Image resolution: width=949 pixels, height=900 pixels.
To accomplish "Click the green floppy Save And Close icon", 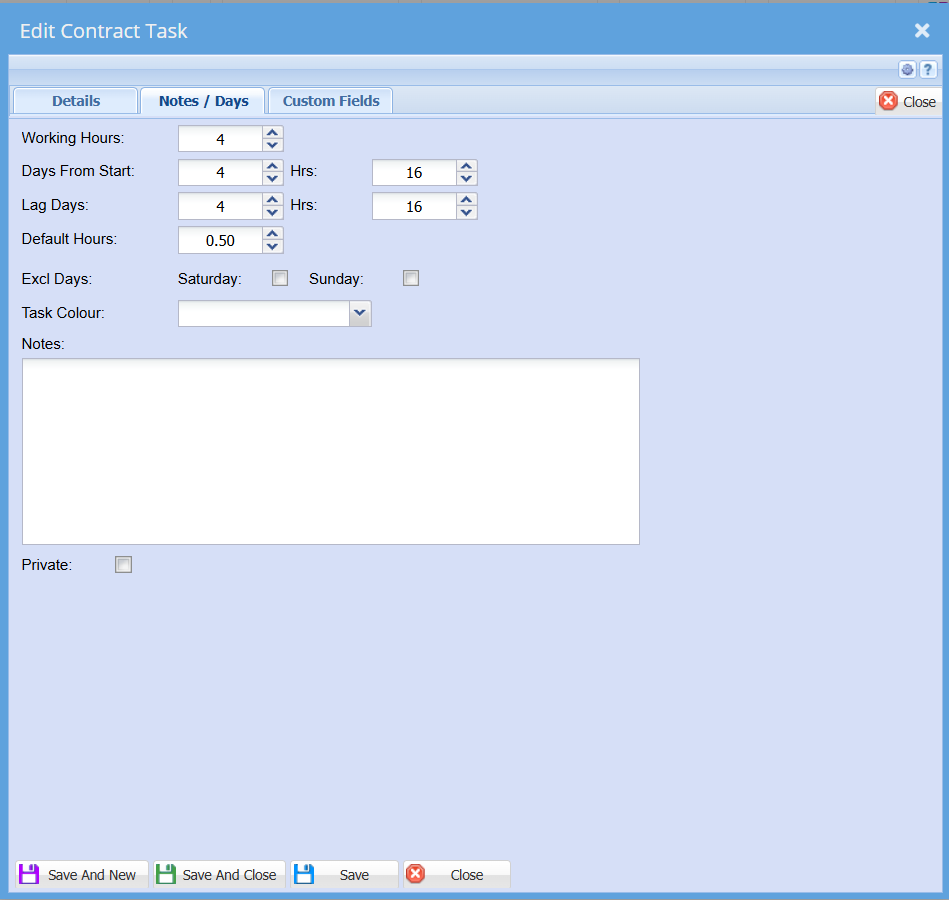I will 166,874.
